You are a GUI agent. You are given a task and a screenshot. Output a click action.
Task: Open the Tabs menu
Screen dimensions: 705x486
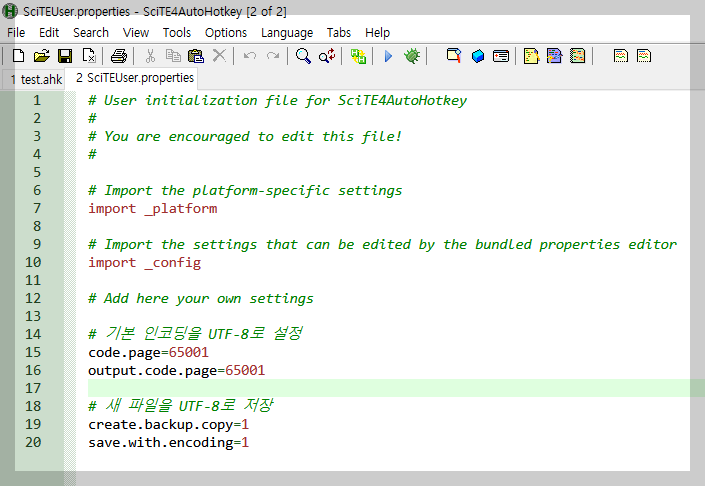pos(339,33)
